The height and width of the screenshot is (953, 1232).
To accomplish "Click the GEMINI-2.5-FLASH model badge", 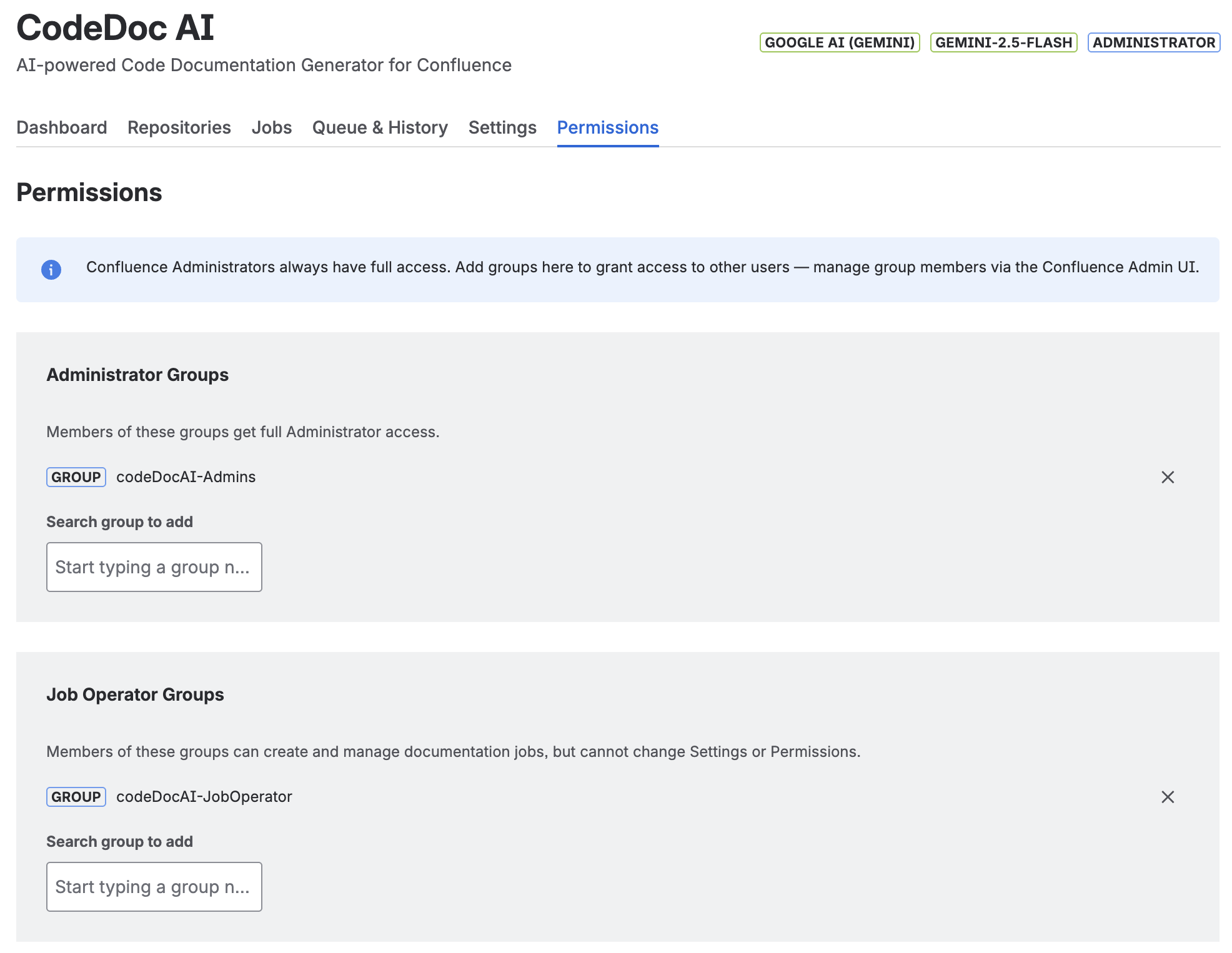I will [1005, 42].
